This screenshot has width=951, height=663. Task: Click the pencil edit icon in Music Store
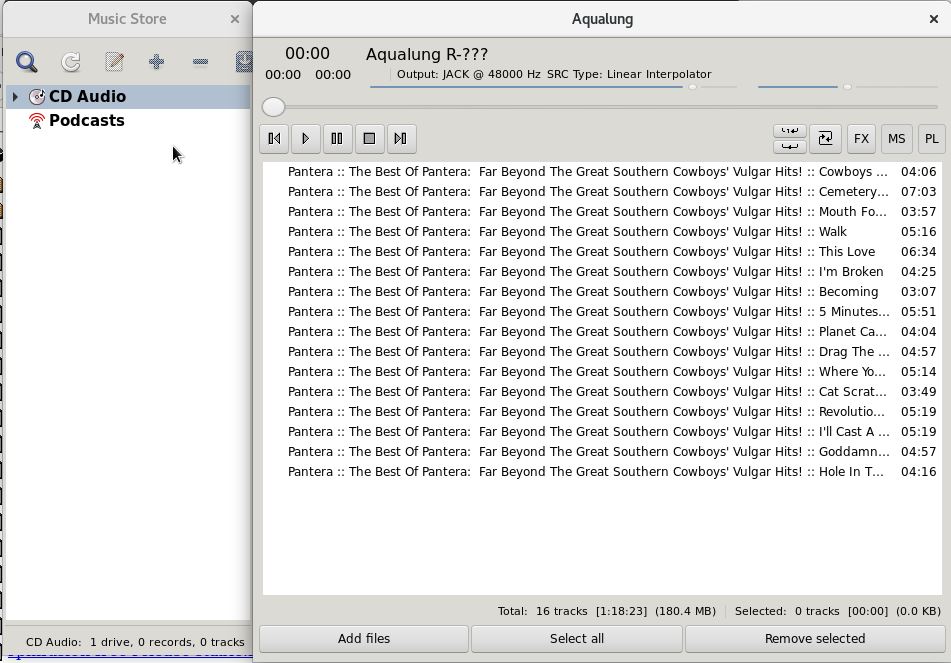coord(114,62)
